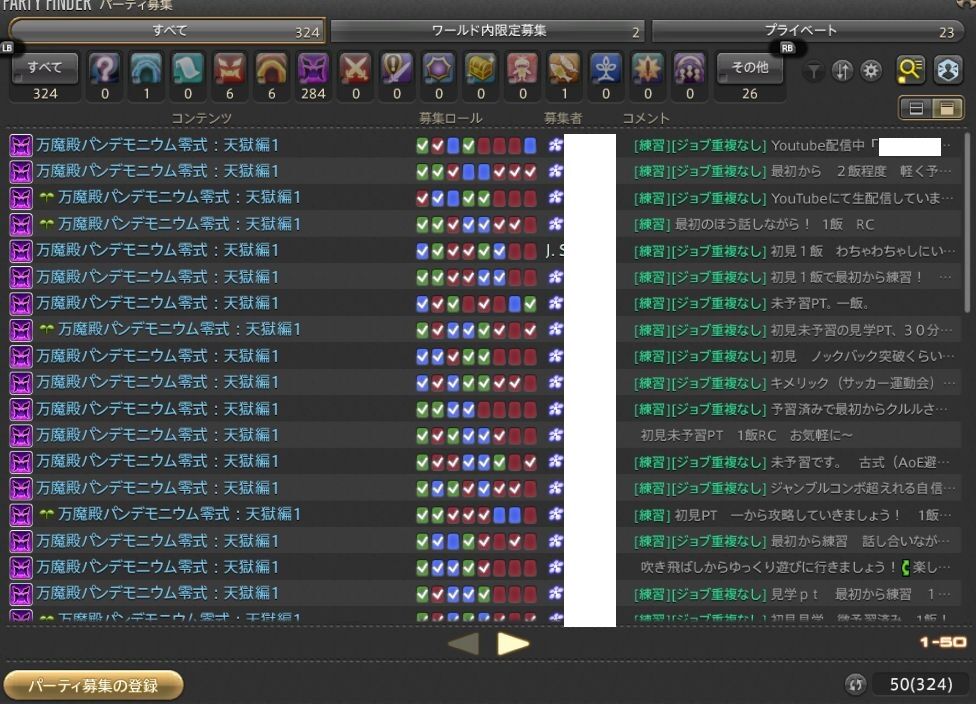Select the Hunt red target category icon
This screenshot has width=976, height=704.
(522, 68)
